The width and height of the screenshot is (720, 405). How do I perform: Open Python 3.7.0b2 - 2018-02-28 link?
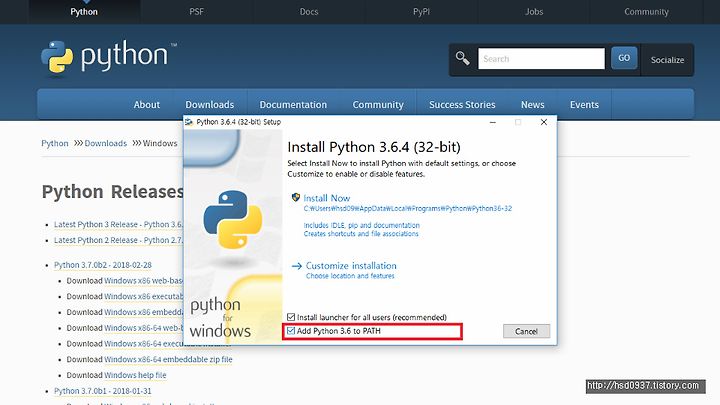[x=103, y=265]
